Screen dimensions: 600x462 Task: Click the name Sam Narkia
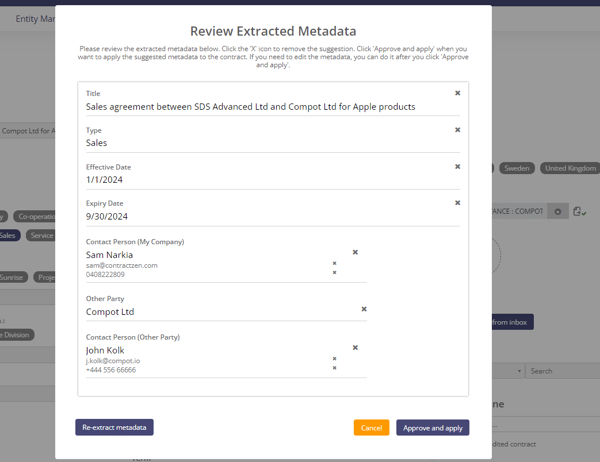pos(109,255)
